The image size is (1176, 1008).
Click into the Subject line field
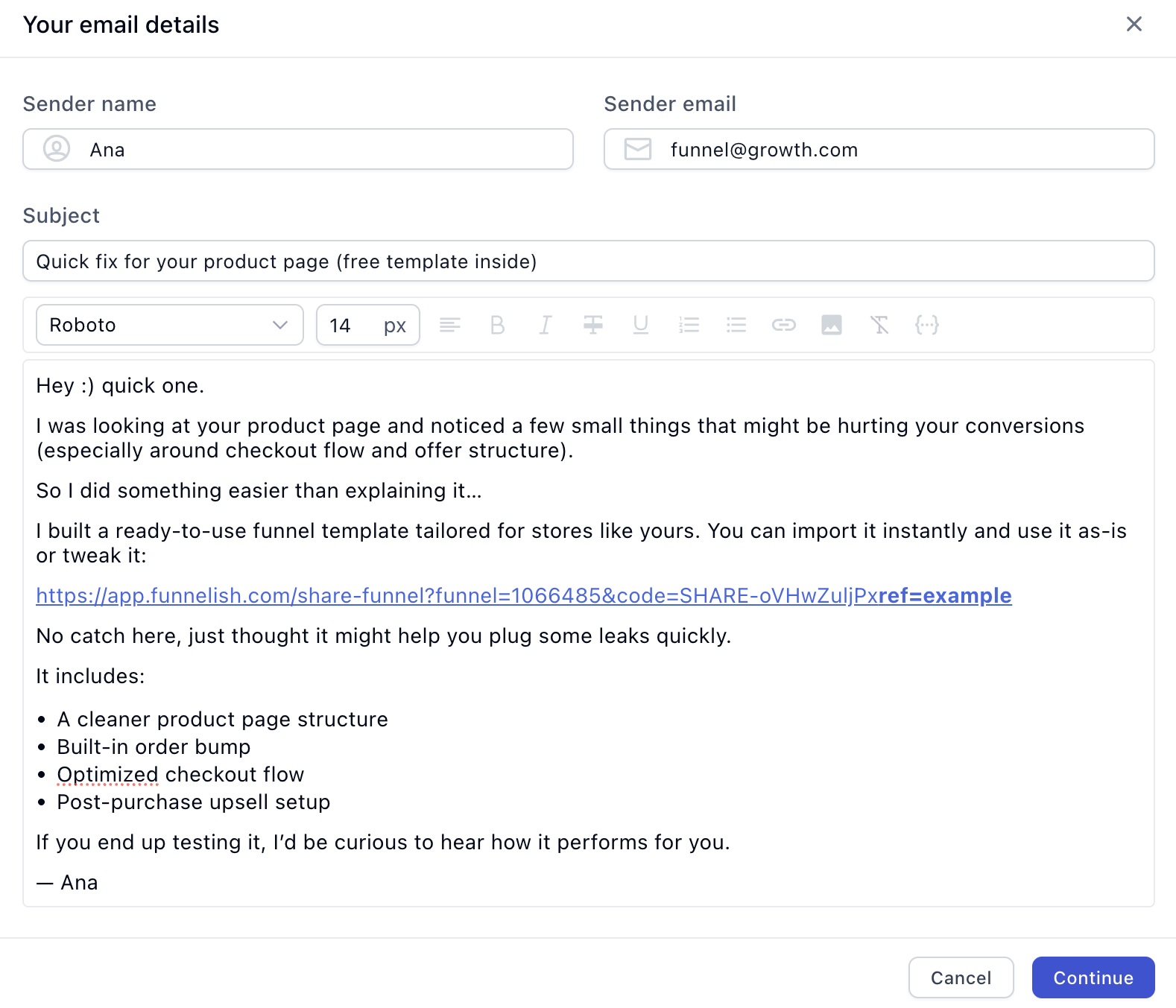(x=589, y=261)
